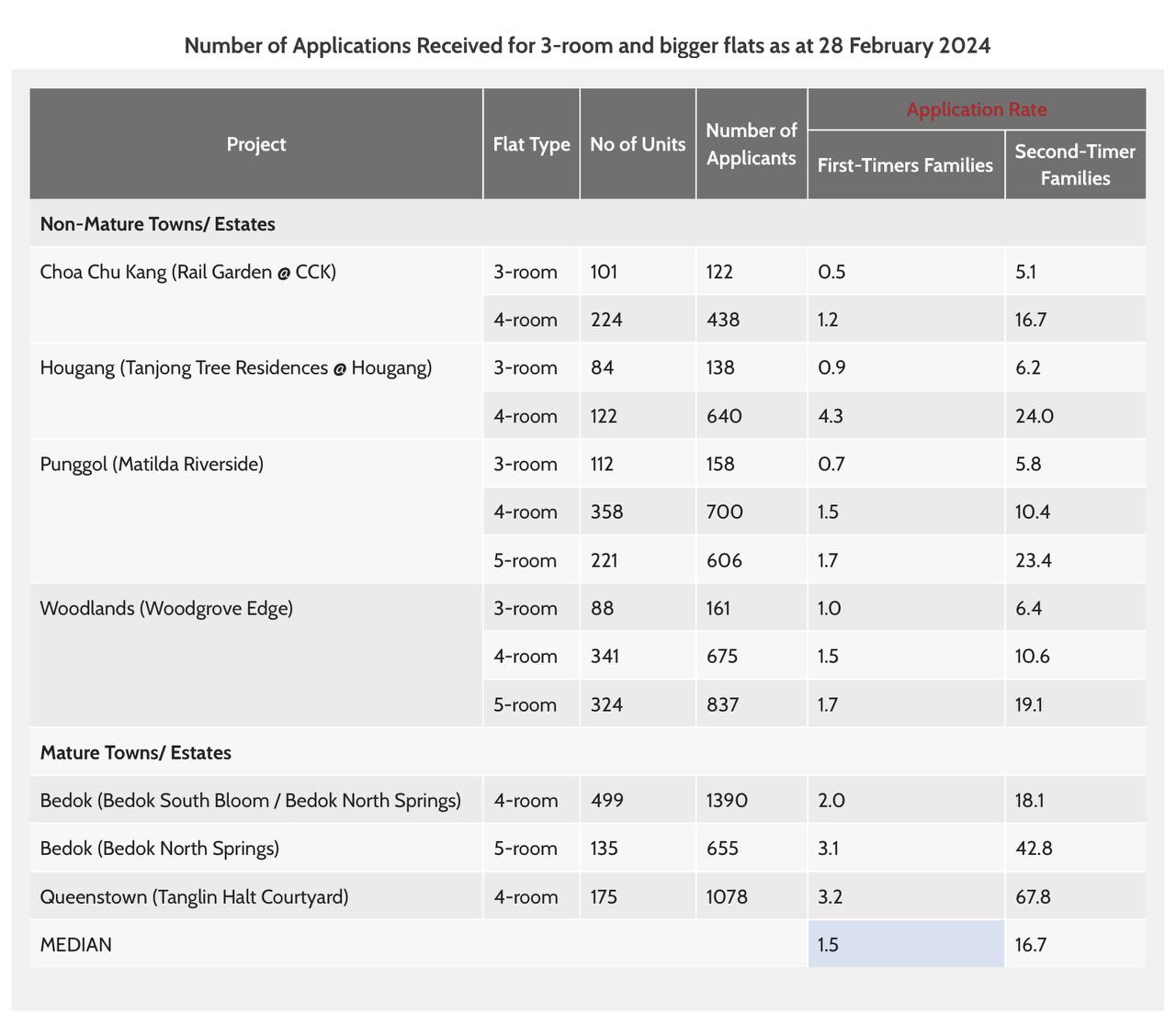
Task: Select the Project column header
Action: (x=256, y=144)
